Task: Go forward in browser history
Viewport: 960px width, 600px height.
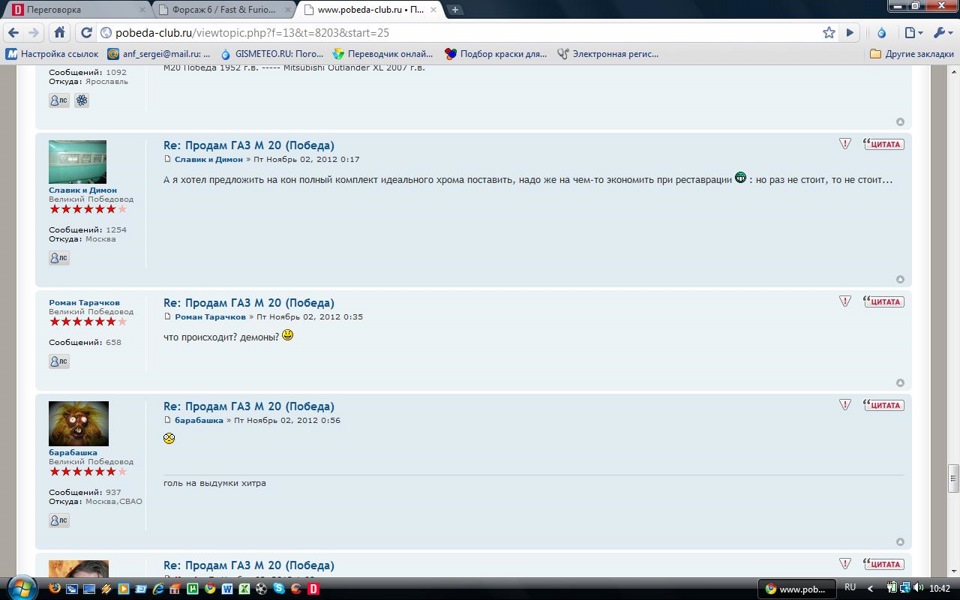Action: click(34, 33)
